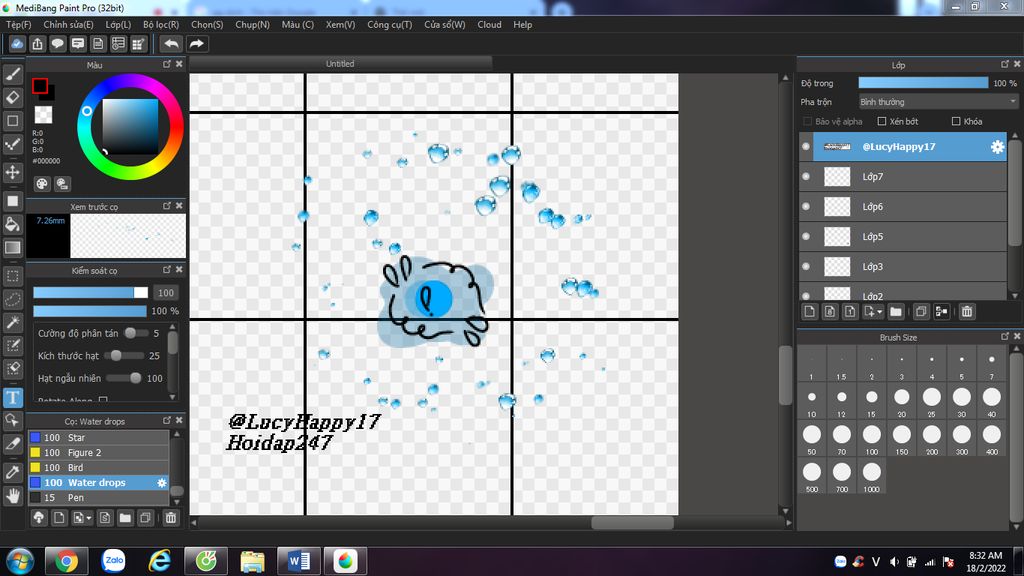Open Google Chrome from taskbar
Screen dimensions: 1024x576
(x=66, y=561)
